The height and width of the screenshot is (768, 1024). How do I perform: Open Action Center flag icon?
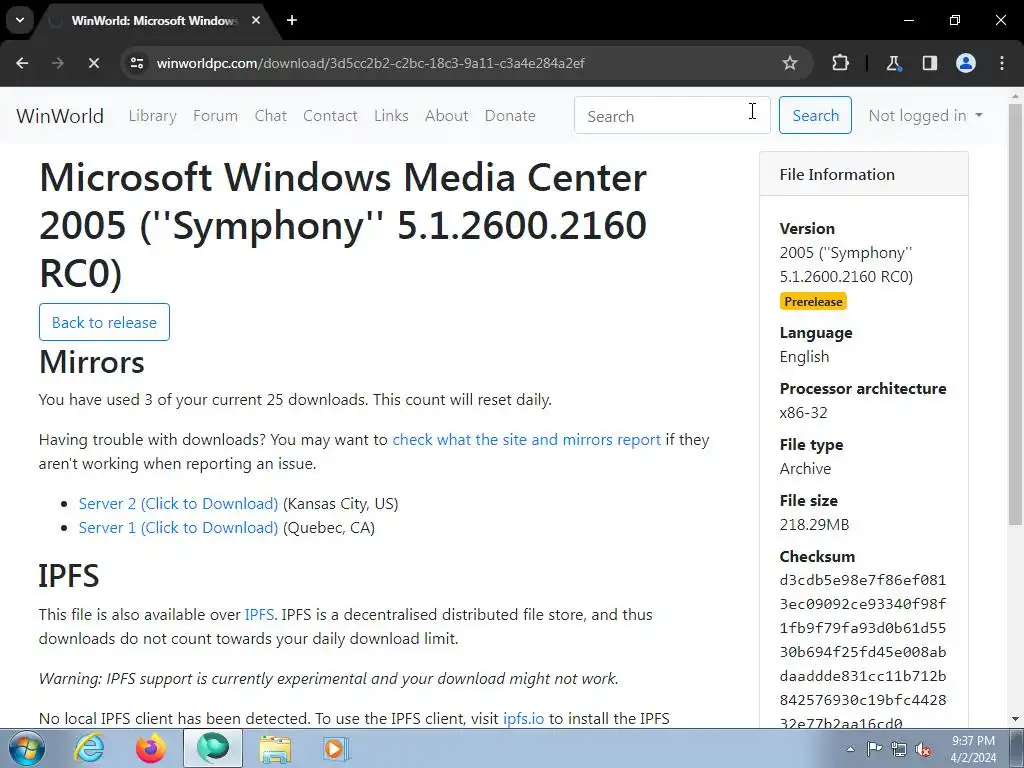[x=874, y=749]
